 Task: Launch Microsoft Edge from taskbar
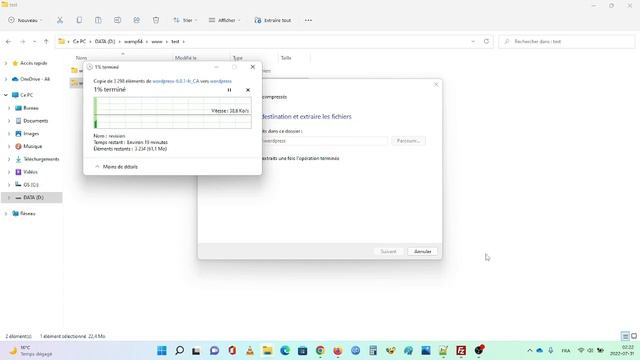coord(285,351)
